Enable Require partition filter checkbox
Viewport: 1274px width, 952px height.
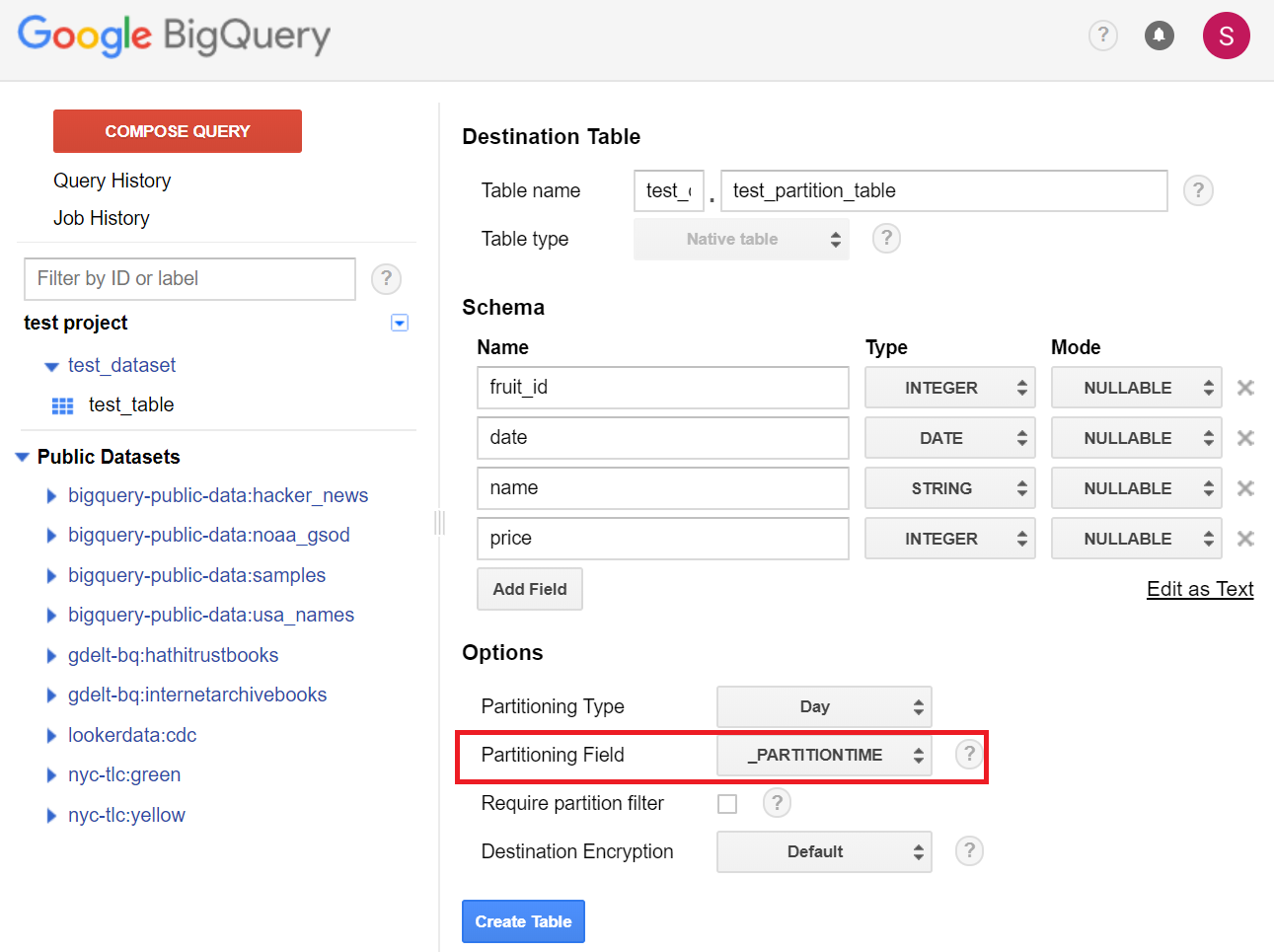[x=727, y=804]
